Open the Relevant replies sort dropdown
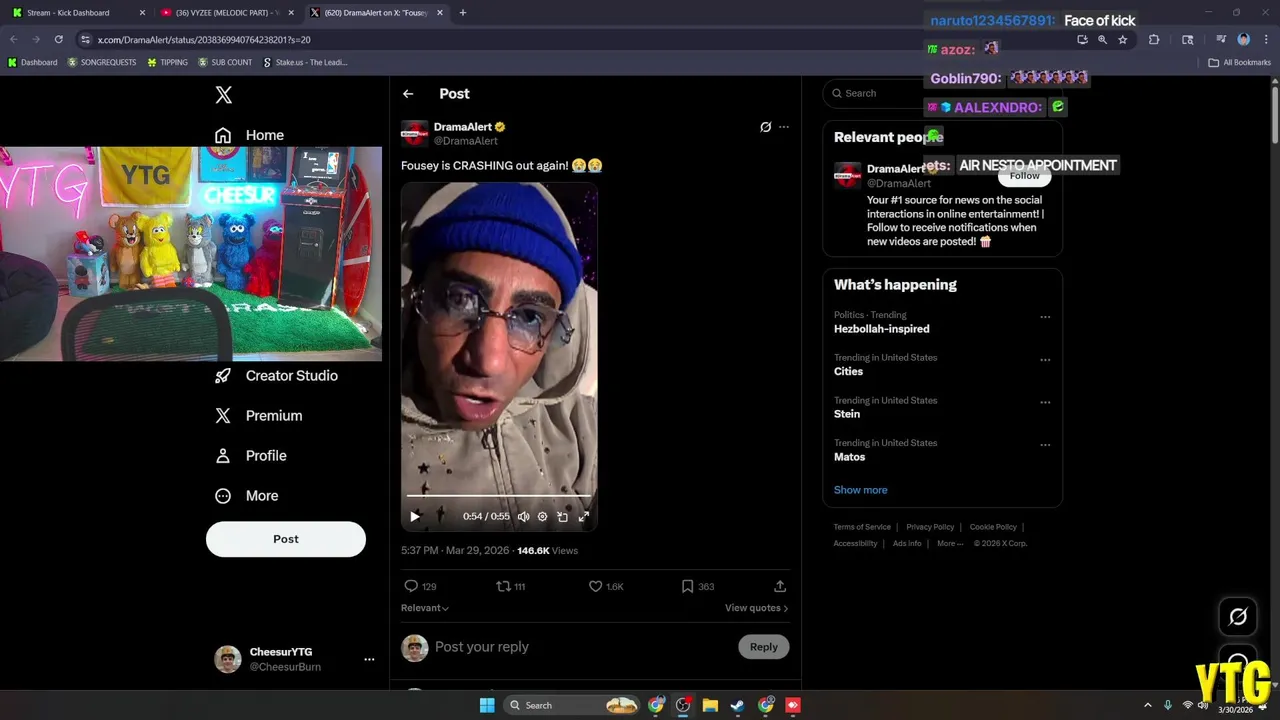The width and height of the screenshot is (1280, 720). (425, 608)
